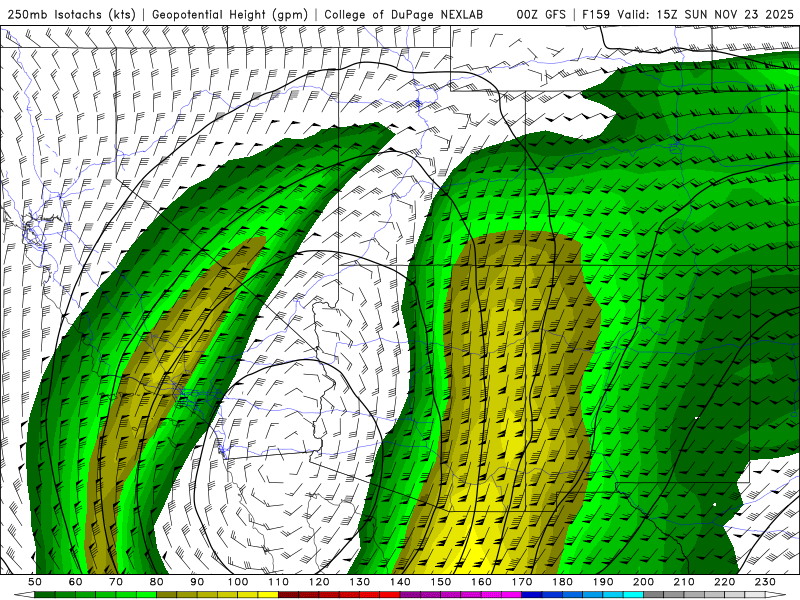
Task: Click the 210 value on the color scale
Action: 684,582
